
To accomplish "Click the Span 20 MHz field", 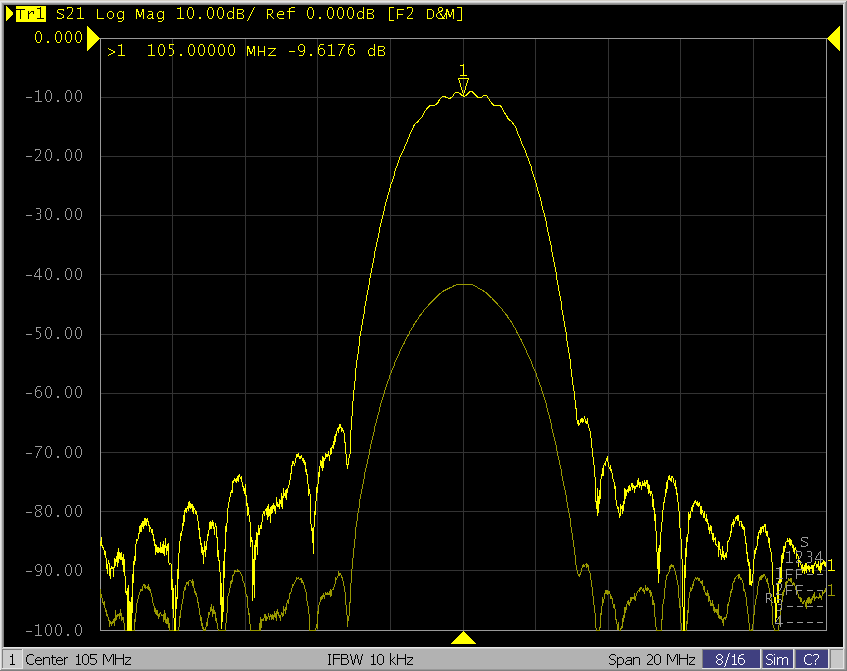I will pyautogui.click(x=651, y=660).
